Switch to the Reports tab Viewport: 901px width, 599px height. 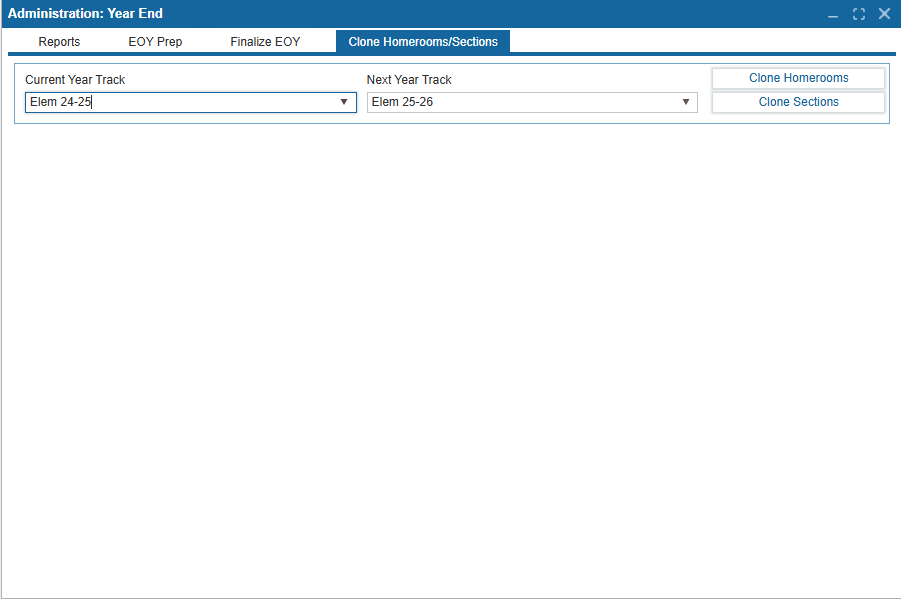coord(59,42)
